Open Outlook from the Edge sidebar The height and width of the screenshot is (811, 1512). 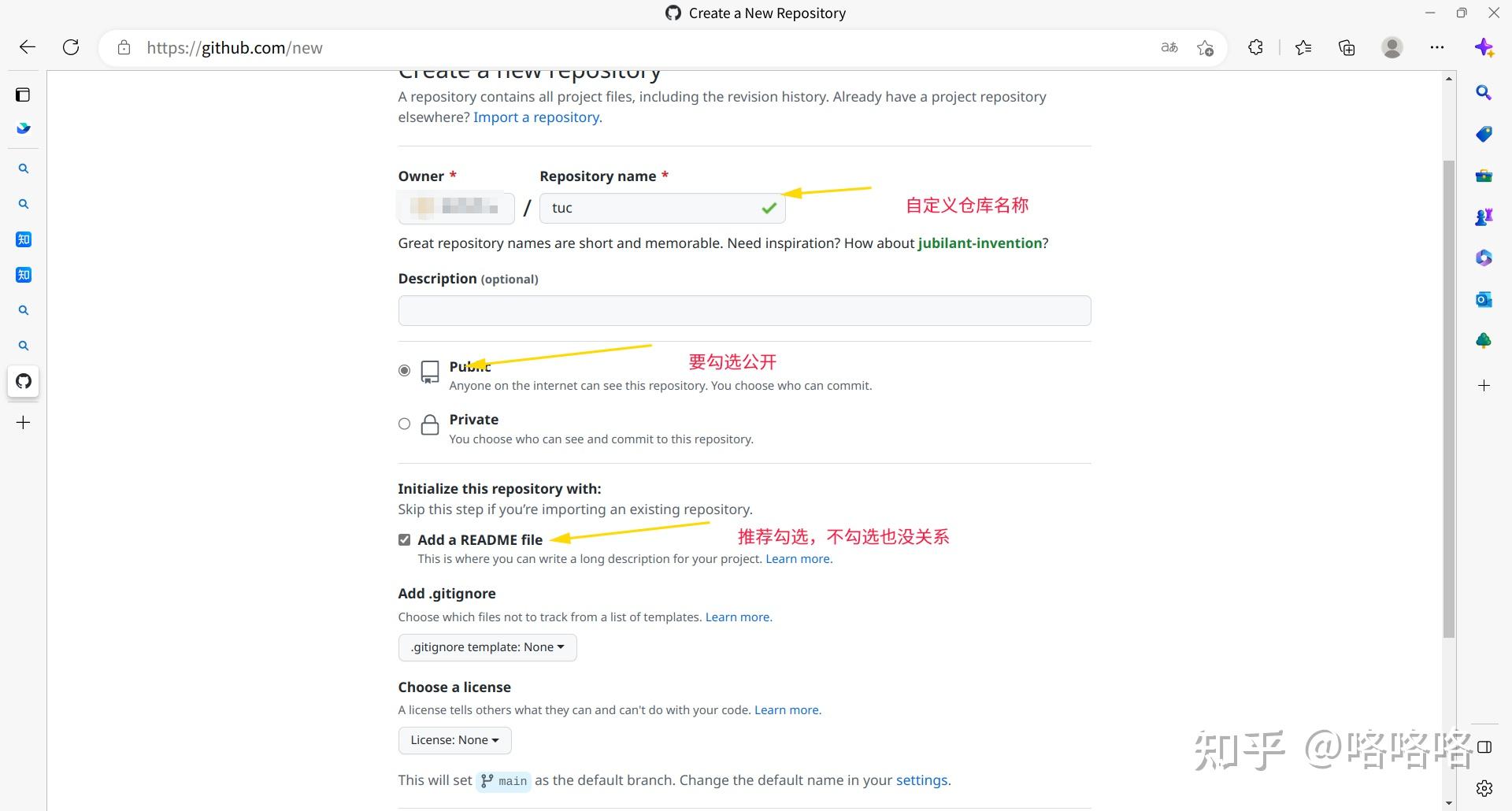tap(1484, 298)
